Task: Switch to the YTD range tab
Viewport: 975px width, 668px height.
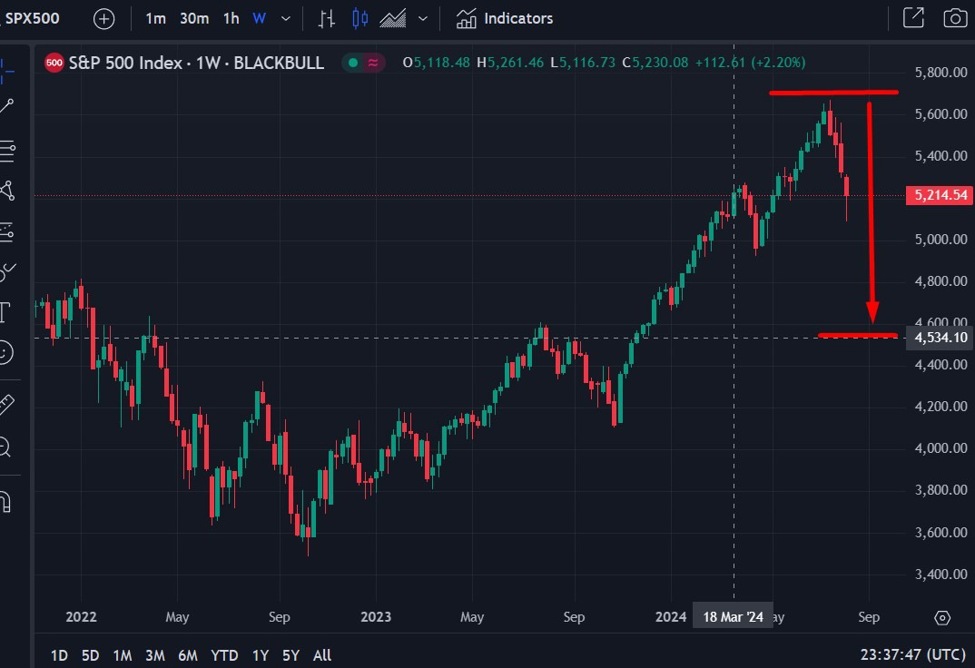Action: pyautogui.click(x=224, y=655)
